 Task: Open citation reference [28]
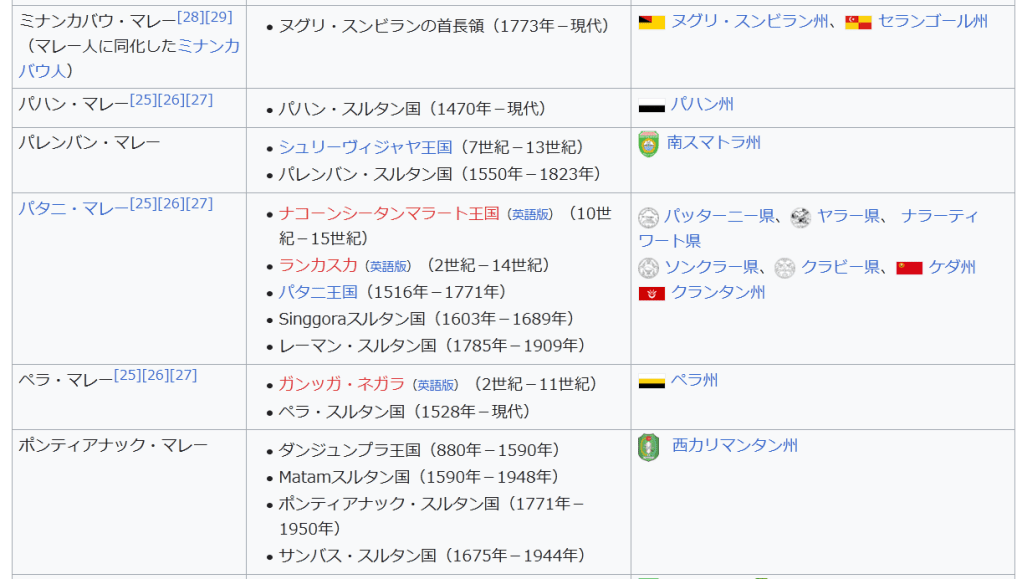point(190,17)
